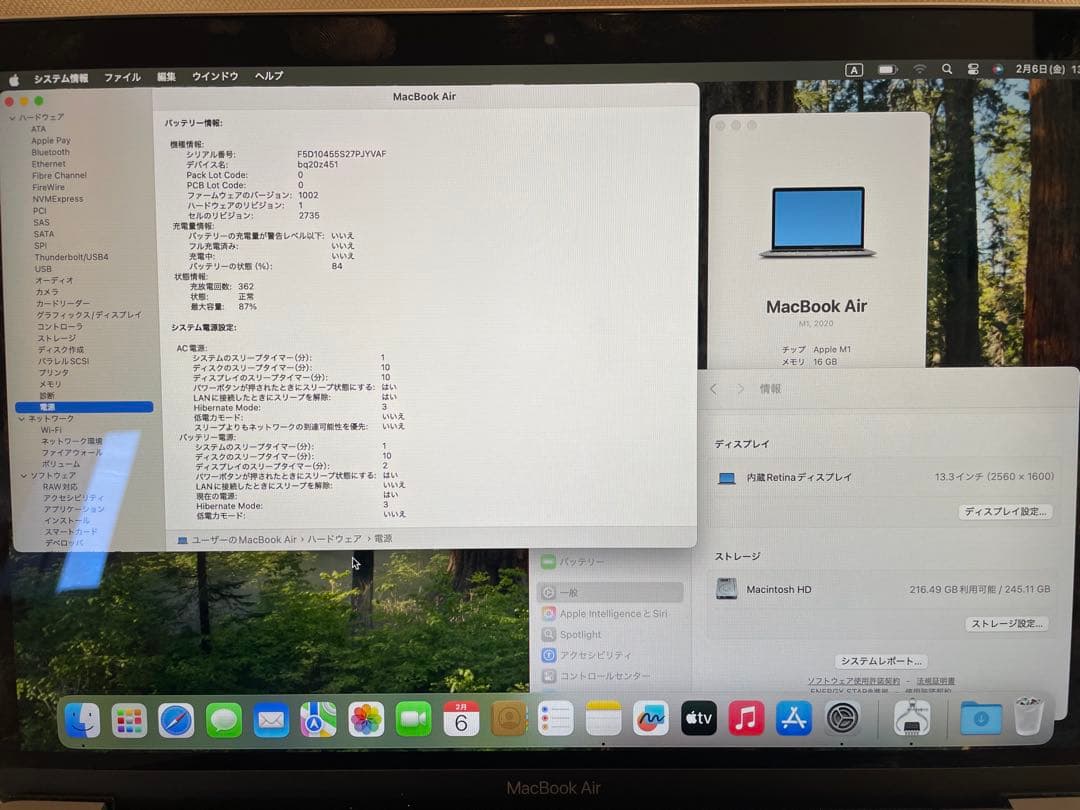The image size is (1080, 810).
Task: Open Control Center in menu bar
Action: pos(973,69)
